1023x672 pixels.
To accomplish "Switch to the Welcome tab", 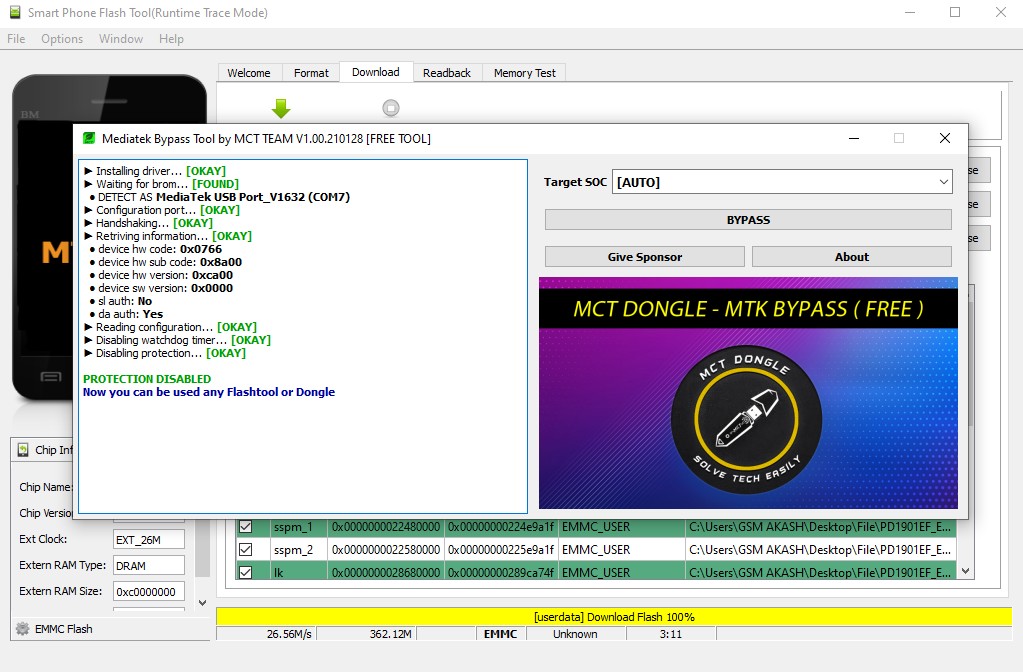I will tap(249, 73).
